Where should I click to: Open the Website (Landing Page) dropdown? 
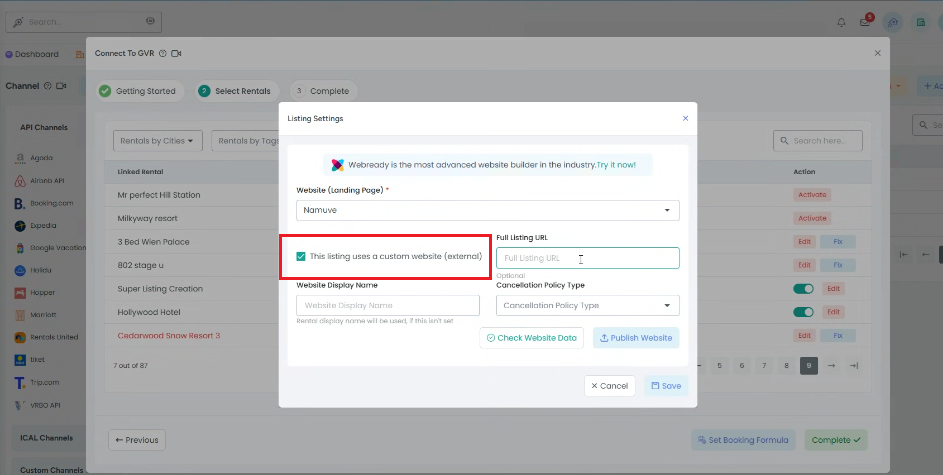click(x=488, y=210)
